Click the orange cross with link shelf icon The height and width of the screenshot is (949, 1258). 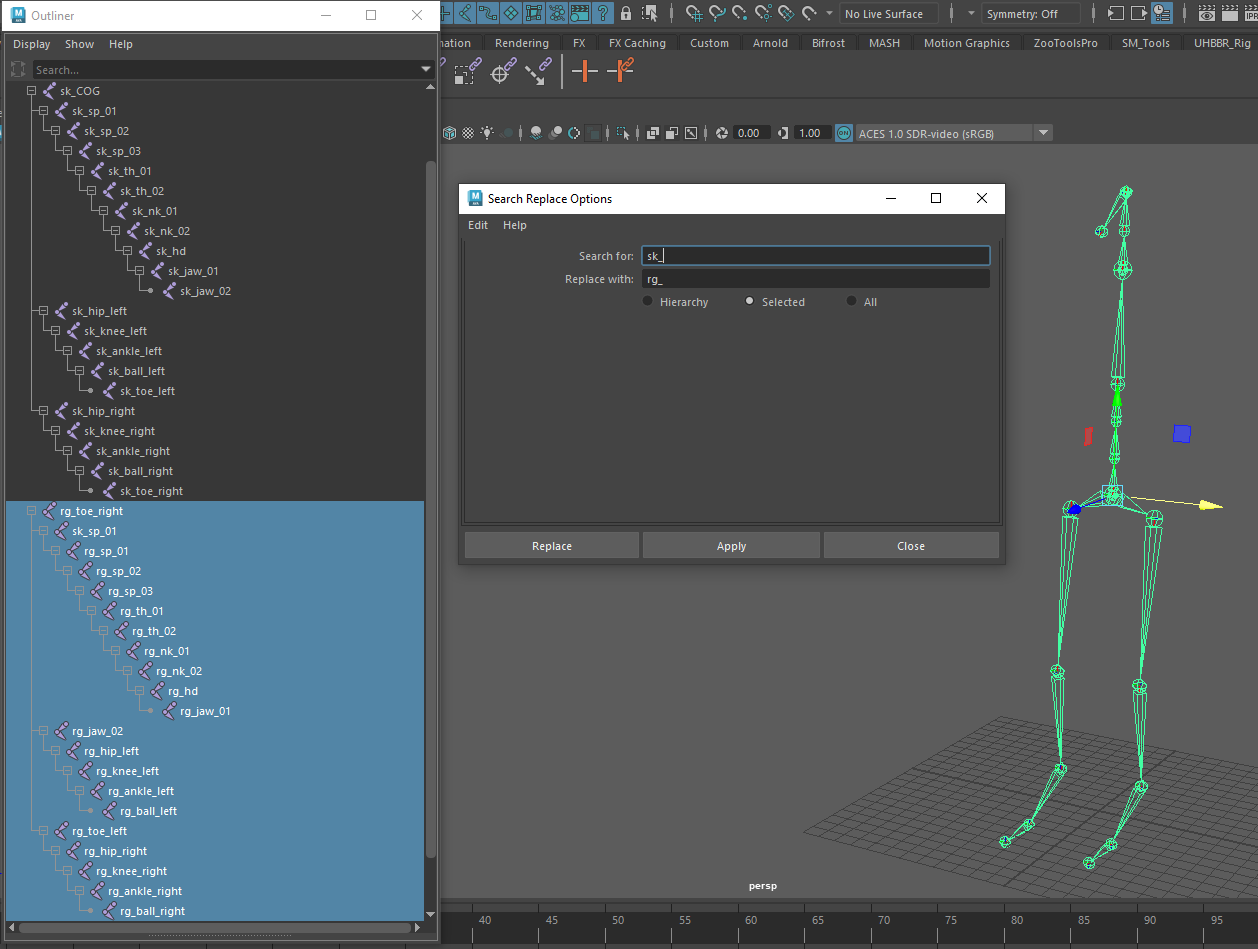click(x=621, y=70)
